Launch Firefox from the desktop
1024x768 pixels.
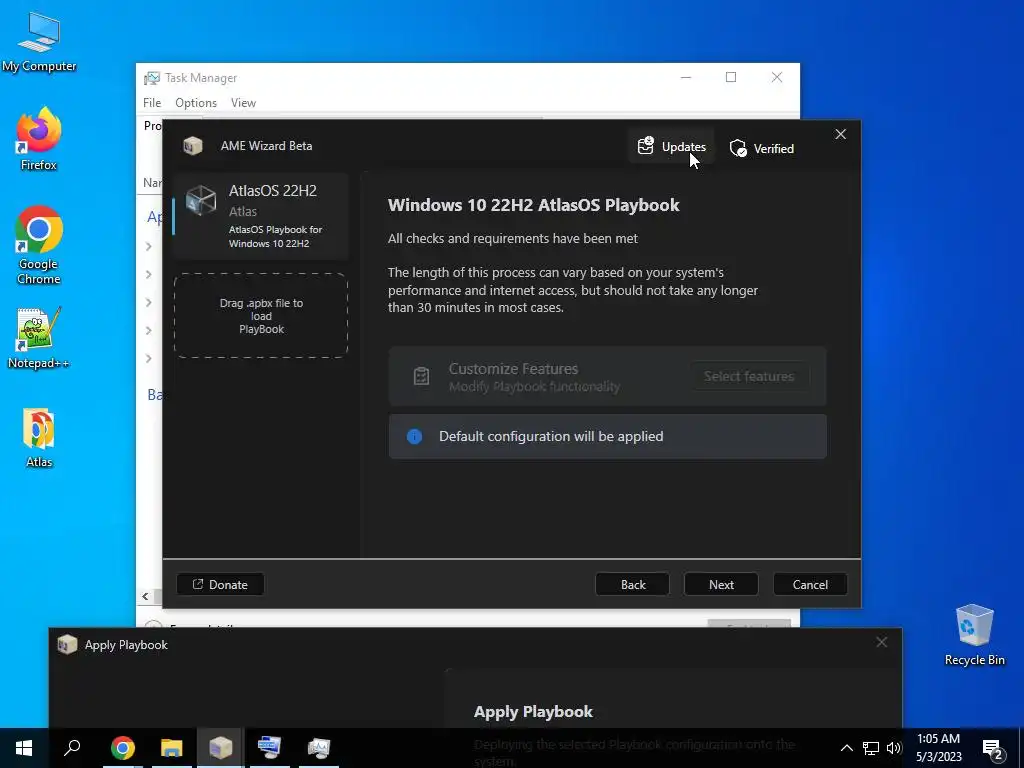(x=39, y=138)
